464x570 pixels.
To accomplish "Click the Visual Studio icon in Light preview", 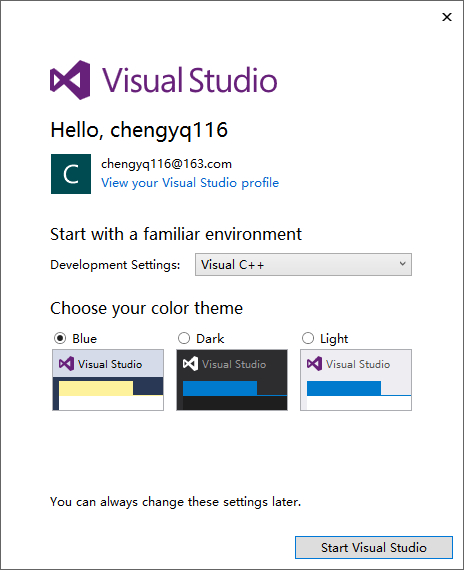I will 314,364.
